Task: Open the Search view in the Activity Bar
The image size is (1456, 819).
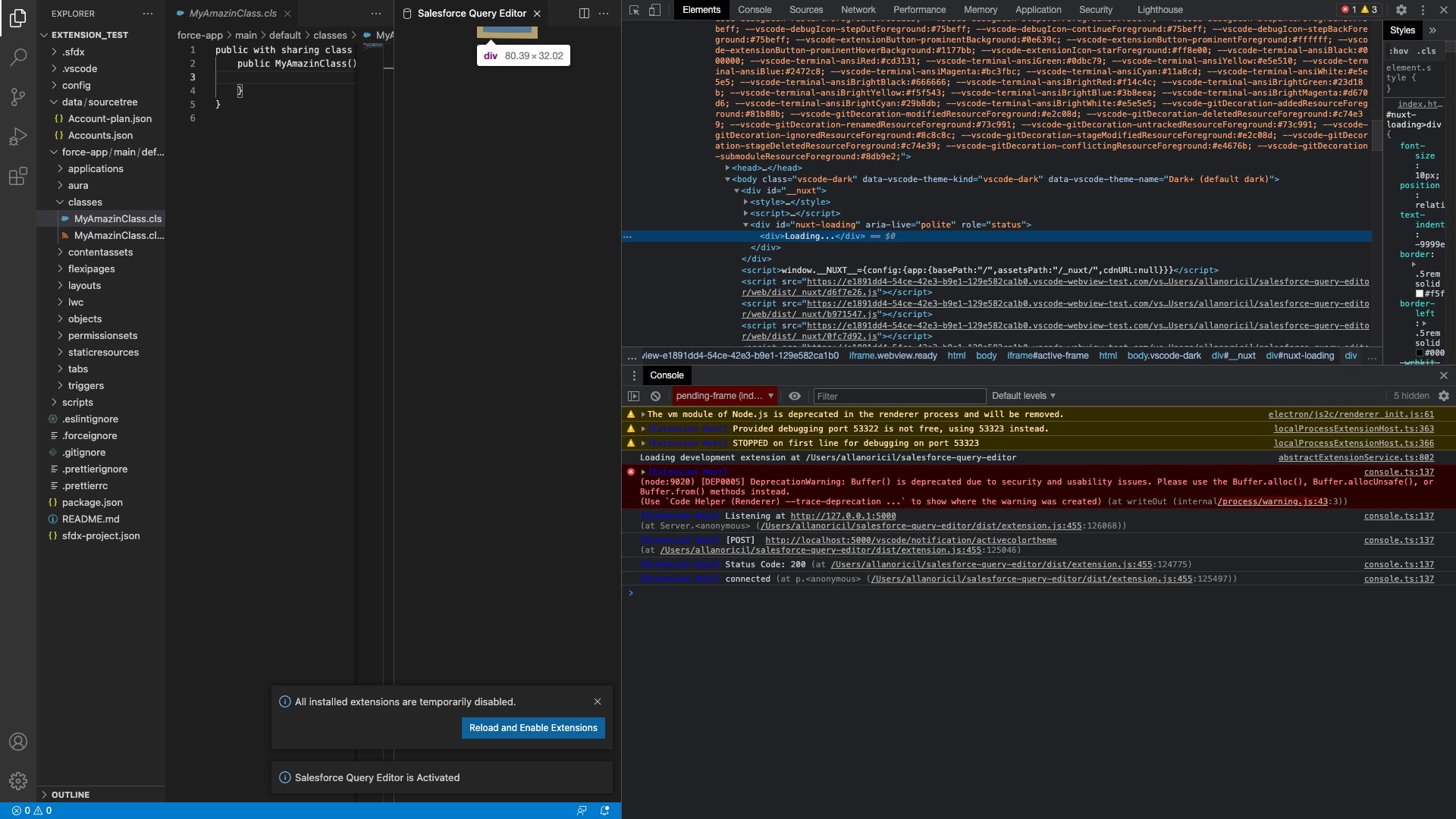Action: pos(18,57)
